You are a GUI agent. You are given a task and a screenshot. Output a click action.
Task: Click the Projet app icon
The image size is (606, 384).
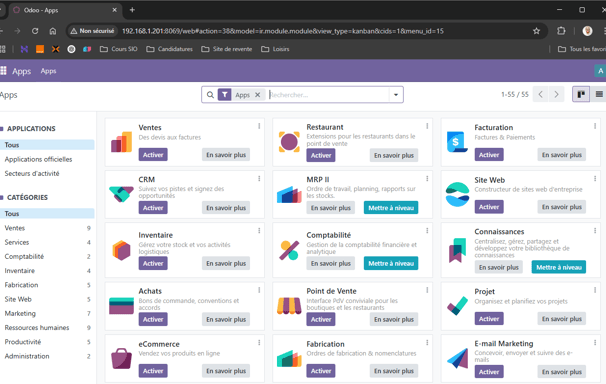(x=457, y=306)
